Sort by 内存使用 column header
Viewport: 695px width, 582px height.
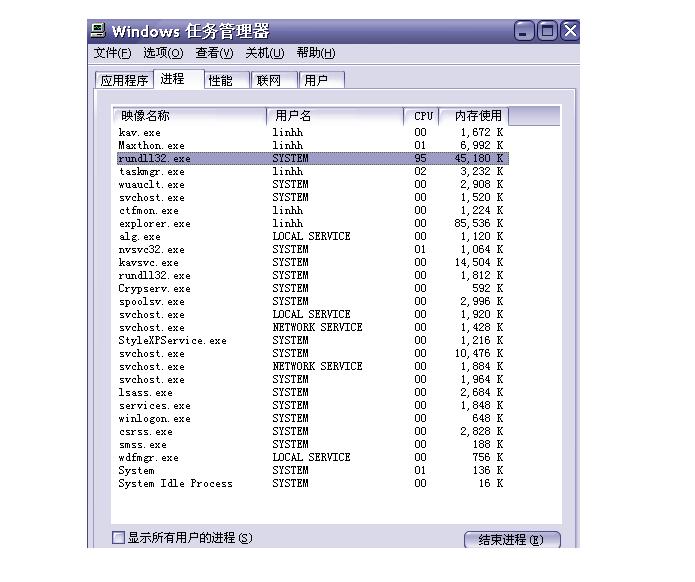(x=474, y=116)
